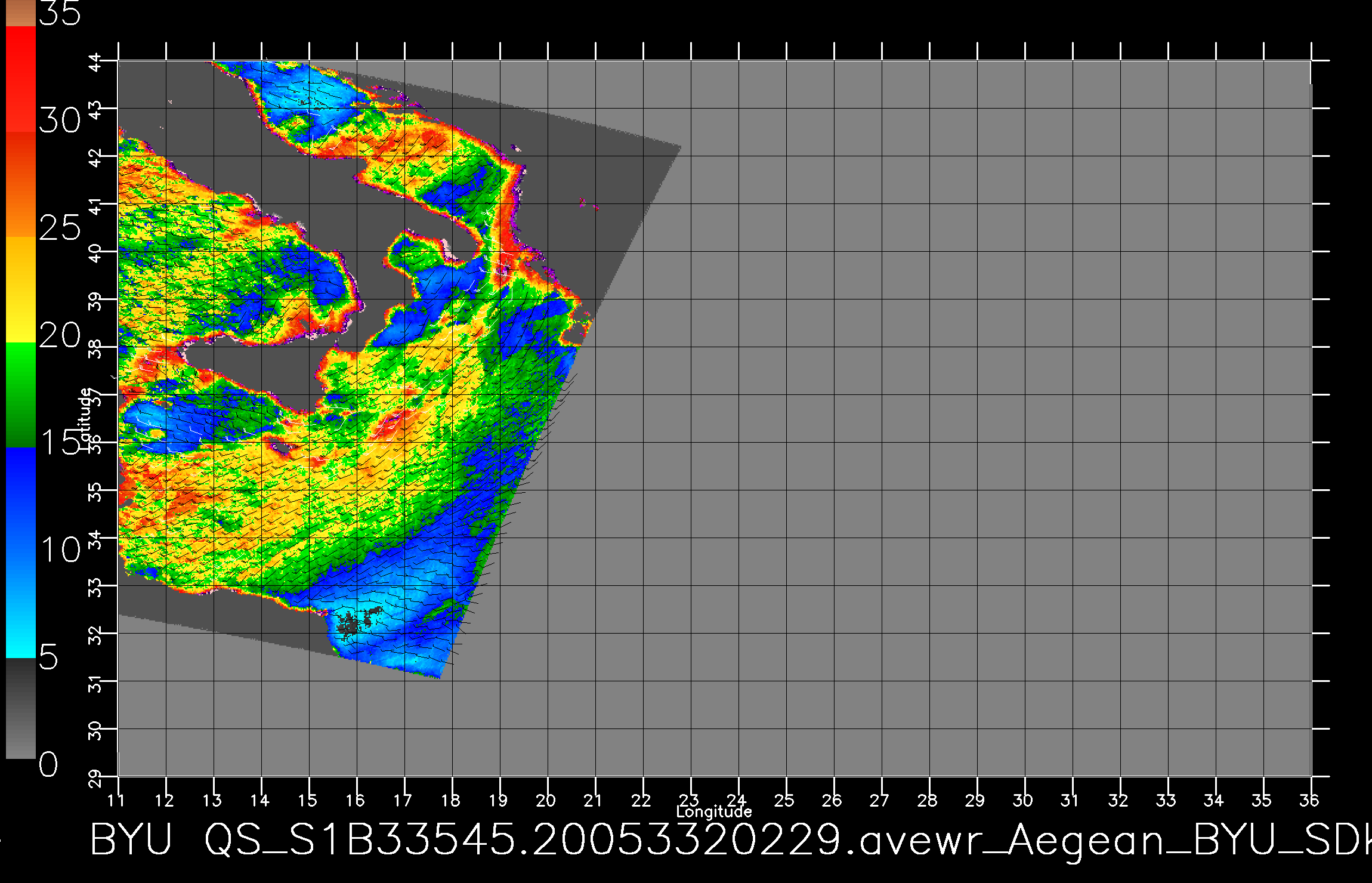Click longitude tick label "14"

coord(259,800)
